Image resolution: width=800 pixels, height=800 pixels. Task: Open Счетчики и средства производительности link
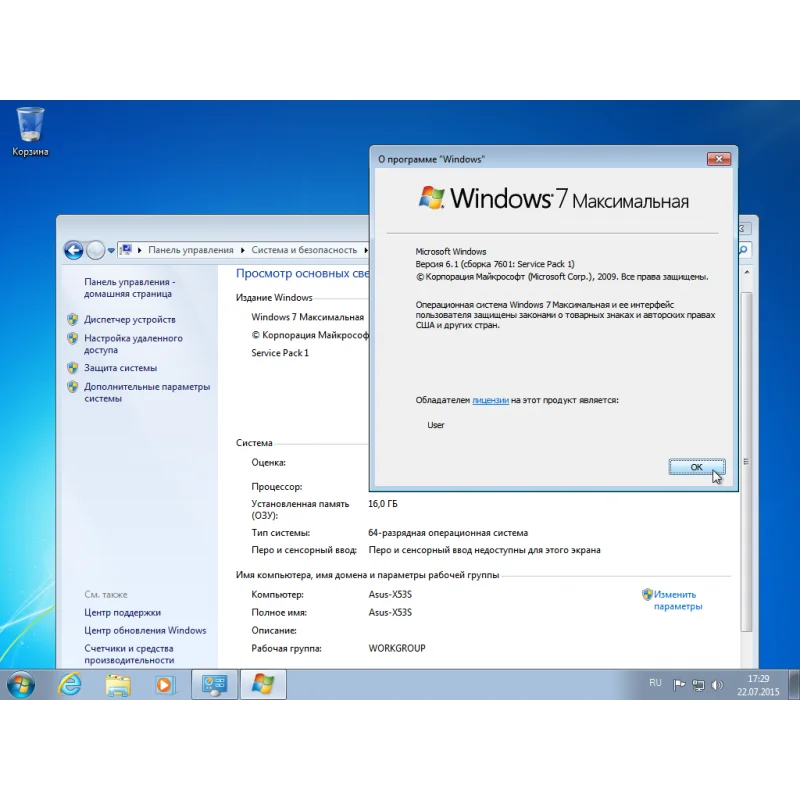129,654
